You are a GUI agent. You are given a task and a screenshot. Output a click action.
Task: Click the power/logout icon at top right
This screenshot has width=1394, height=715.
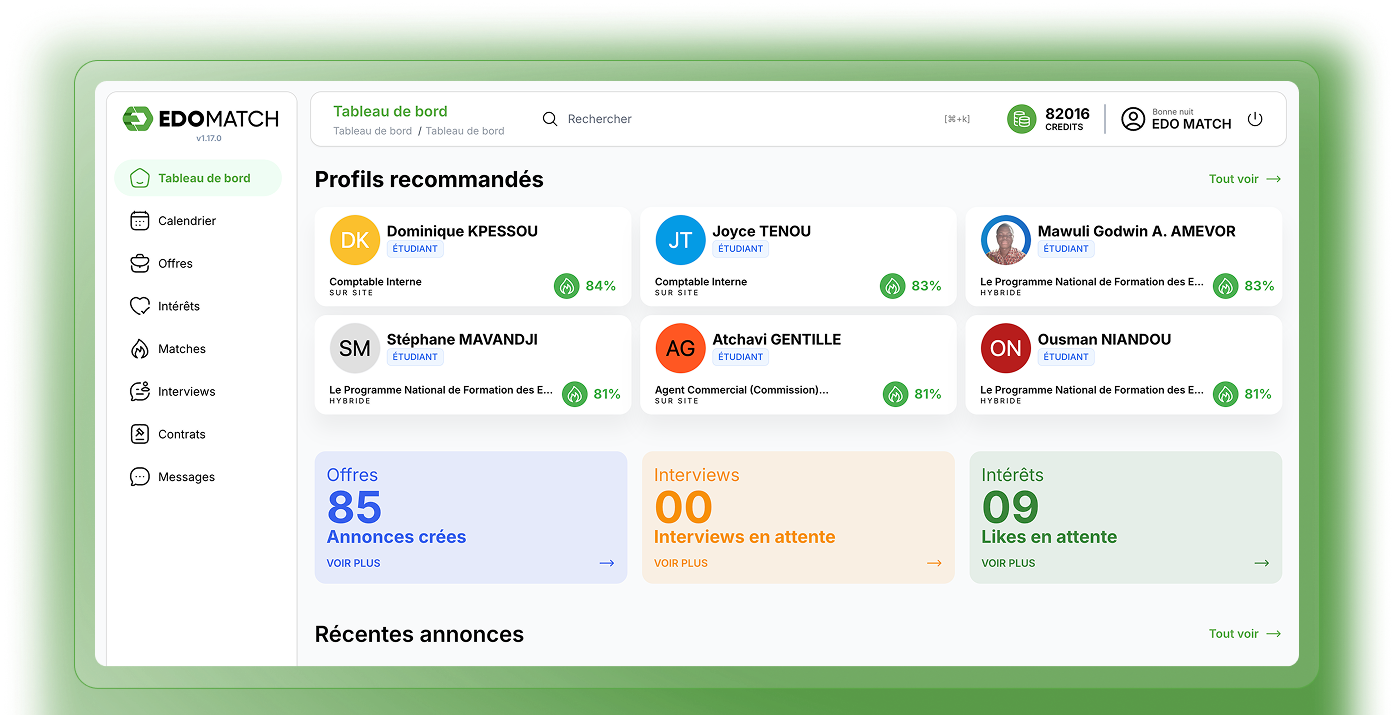click(x=1255, y=118)
